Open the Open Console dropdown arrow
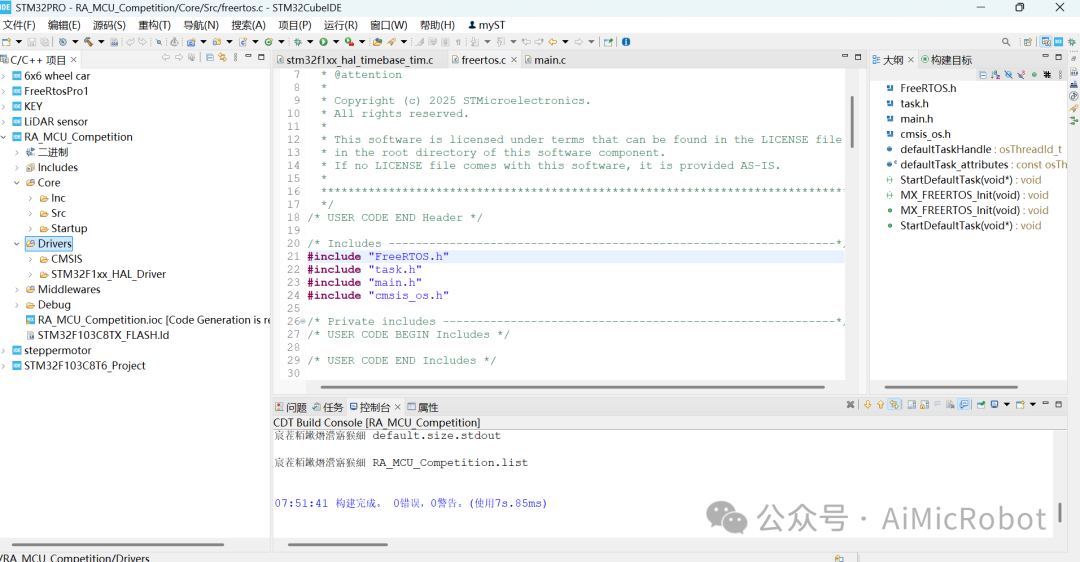The image size is (1080, 562). coord(1033,404)
